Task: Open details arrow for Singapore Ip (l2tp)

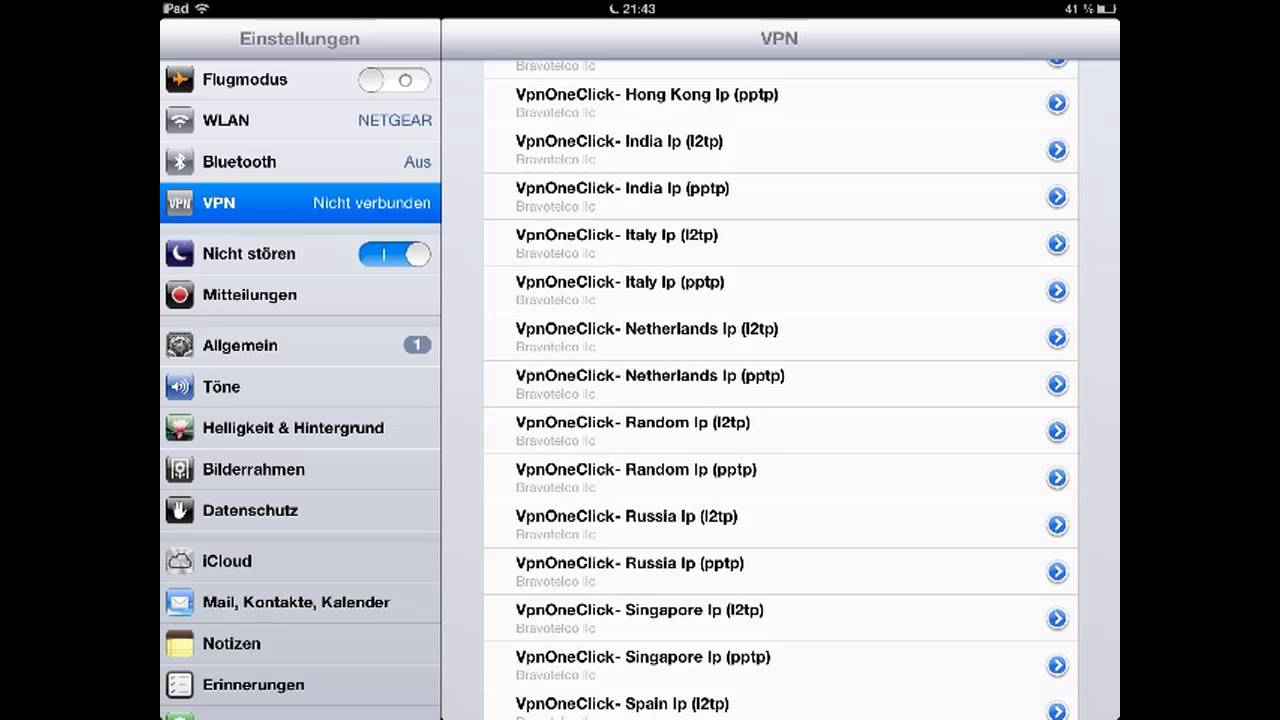Action: (x=1057, y=619)
